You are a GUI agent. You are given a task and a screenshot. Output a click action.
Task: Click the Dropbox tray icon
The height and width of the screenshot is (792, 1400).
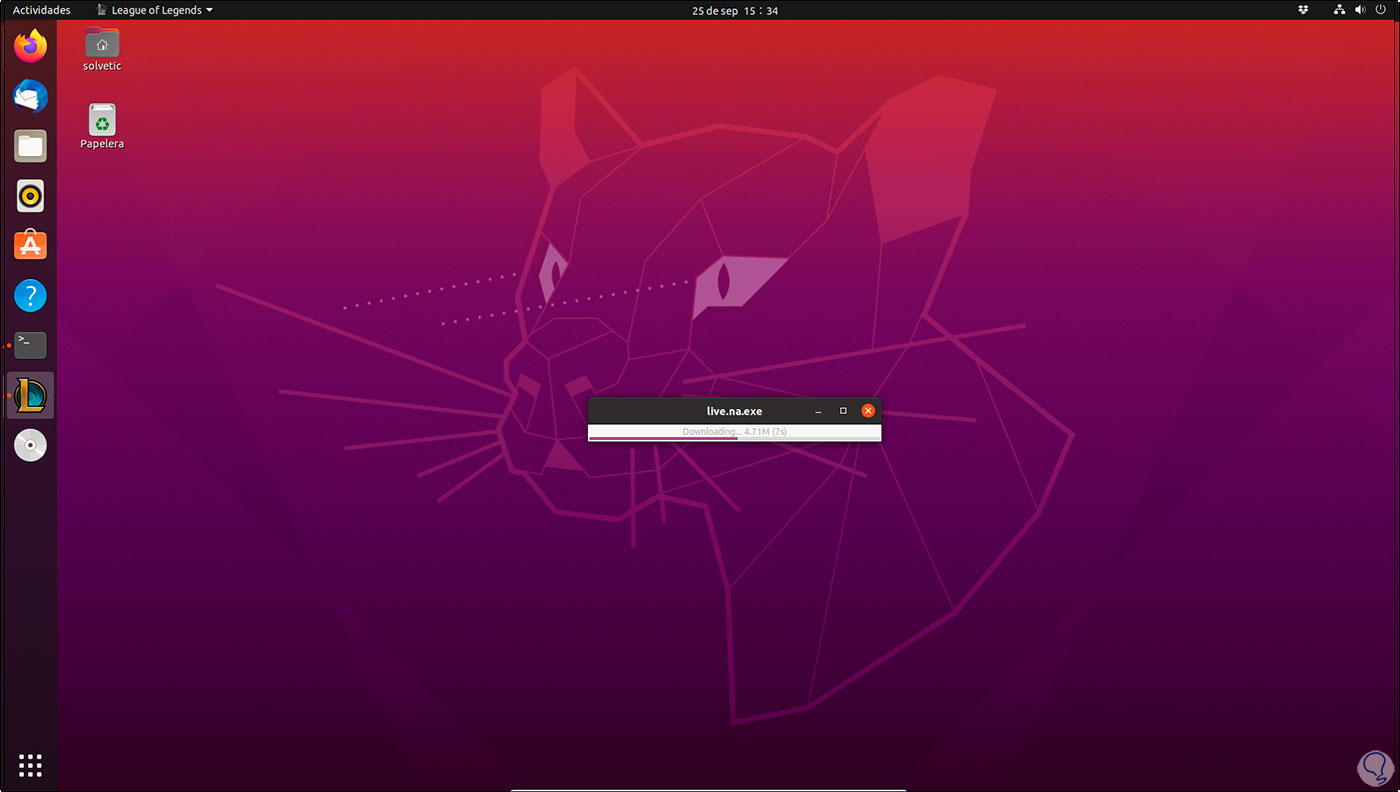[x=1303, y=10]
